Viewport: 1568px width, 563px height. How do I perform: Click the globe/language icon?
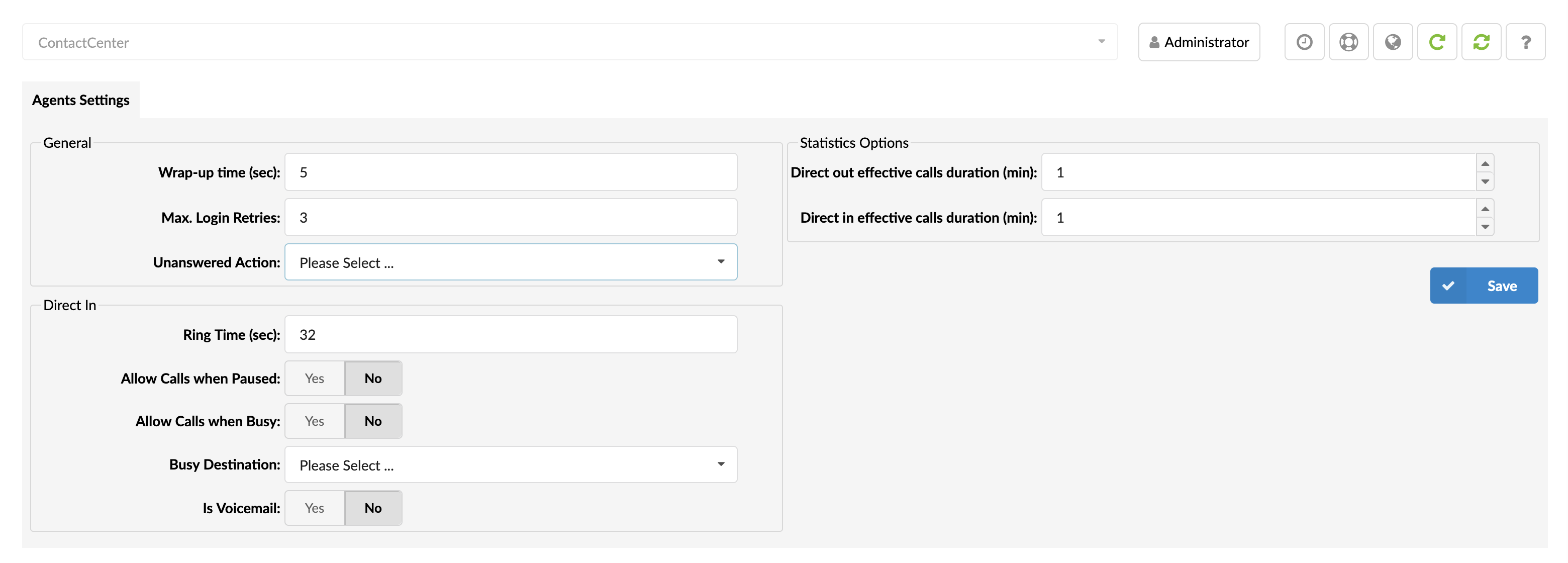click(x=1393, y=42)
